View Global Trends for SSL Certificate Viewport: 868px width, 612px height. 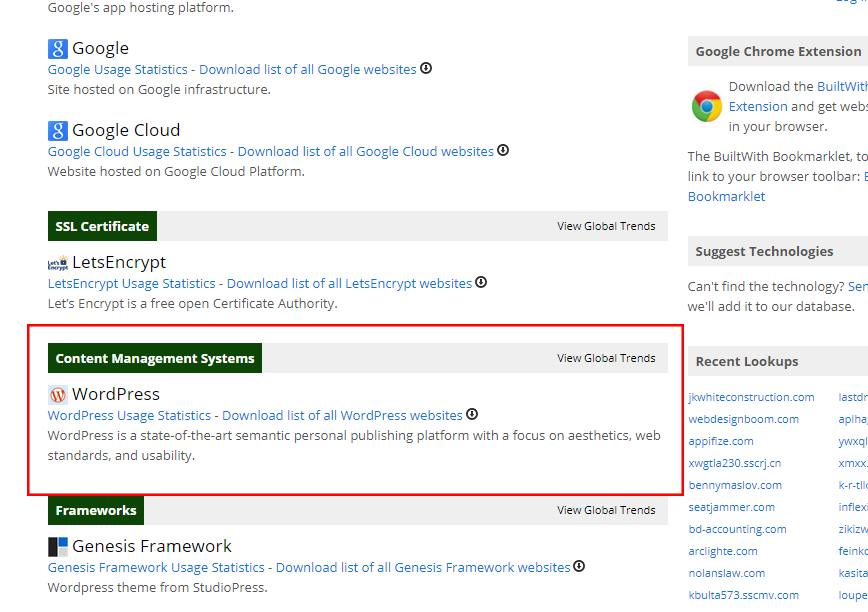coord(606,226)
